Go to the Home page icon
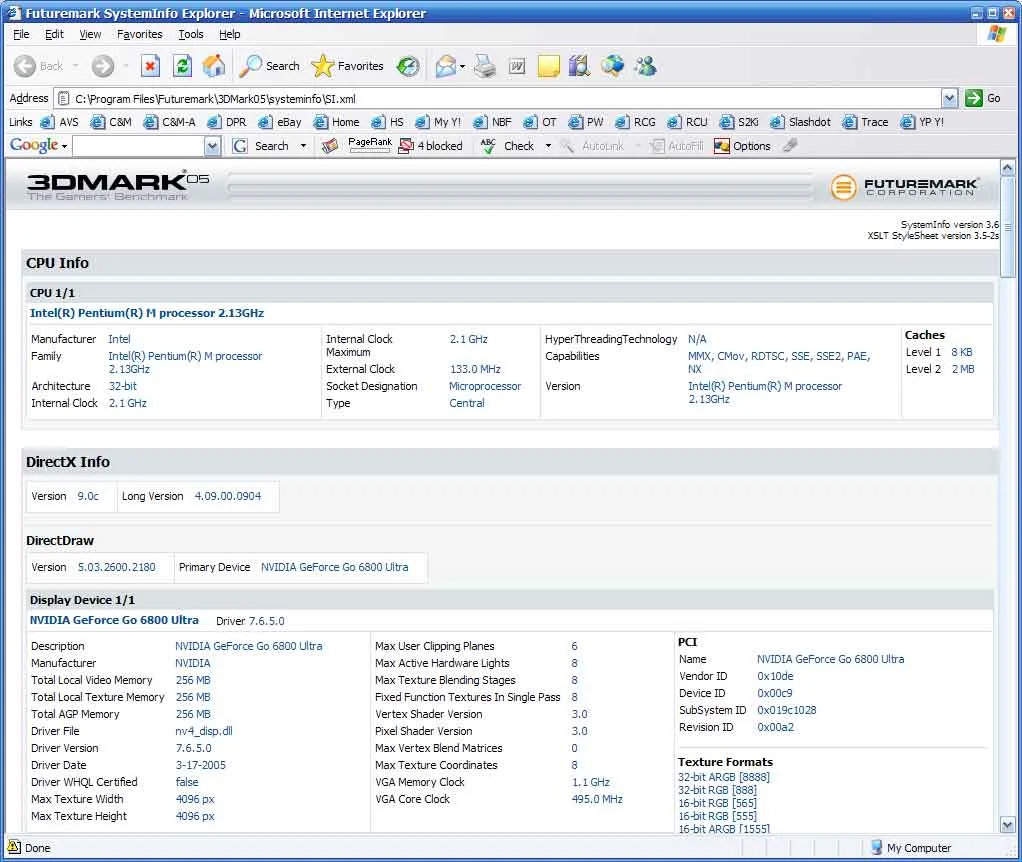The image size is (1022, 862). (214, 67)
